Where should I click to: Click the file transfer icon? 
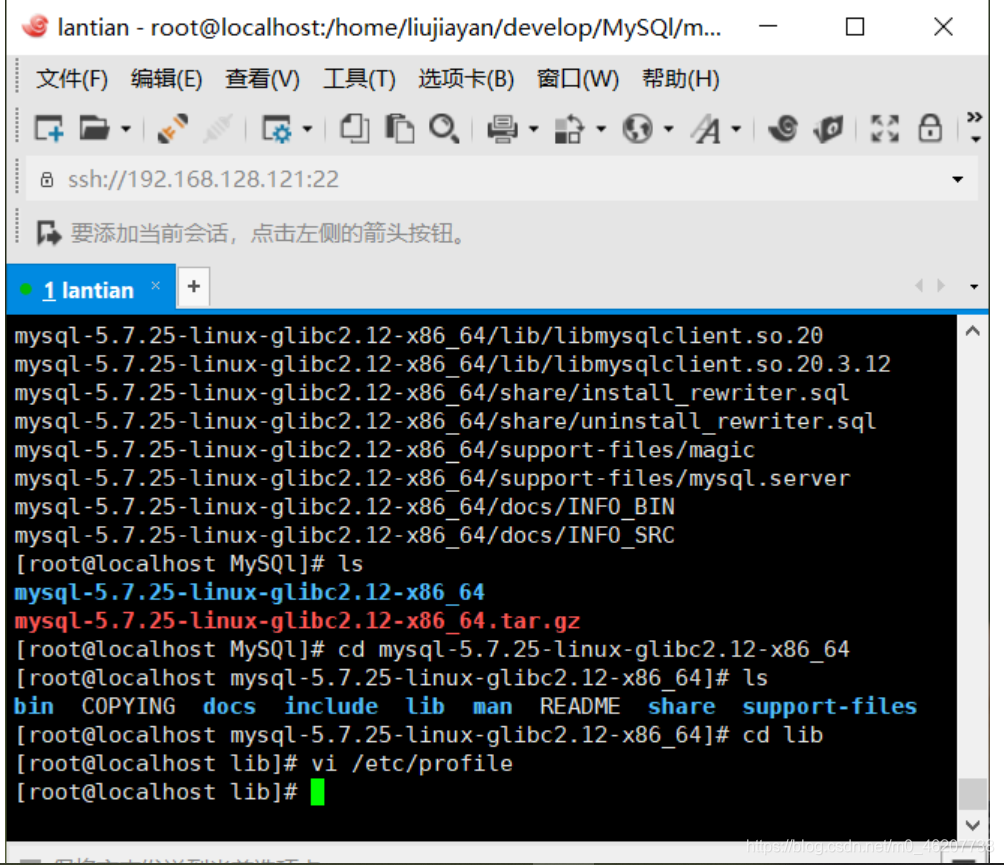[x=569, y=129]
